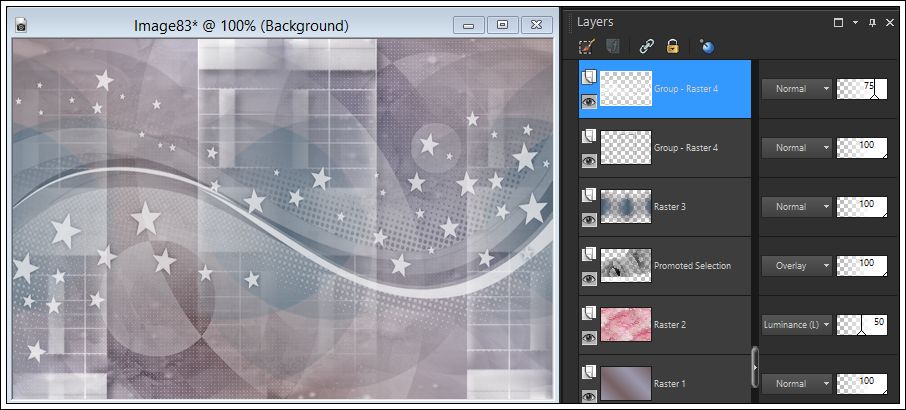906x410 pixels.
Task: Click the Layers panel title
Action: pos(595,22)
